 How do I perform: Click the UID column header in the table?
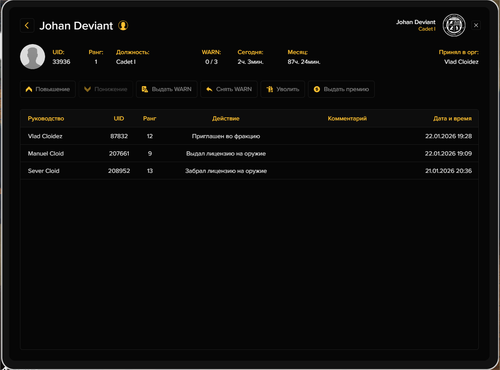[x=119, y=119]
